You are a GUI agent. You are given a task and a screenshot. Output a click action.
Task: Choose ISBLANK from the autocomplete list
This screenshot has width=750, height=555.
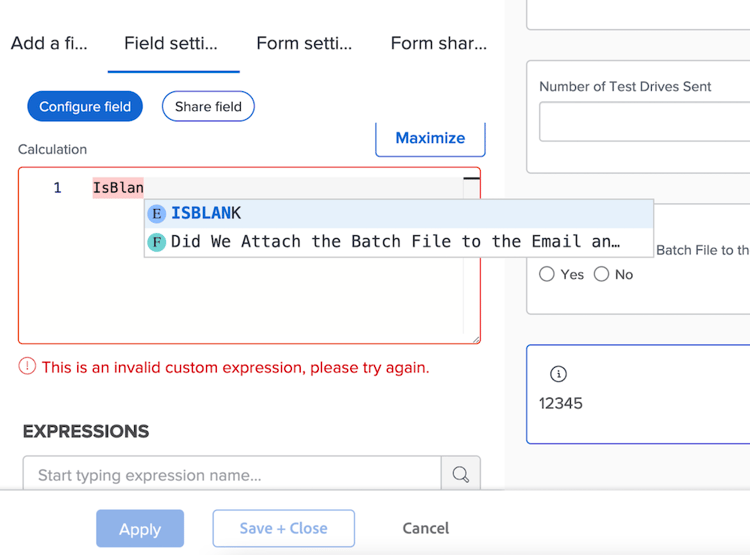pyautogui.click(x=206, y=213)
